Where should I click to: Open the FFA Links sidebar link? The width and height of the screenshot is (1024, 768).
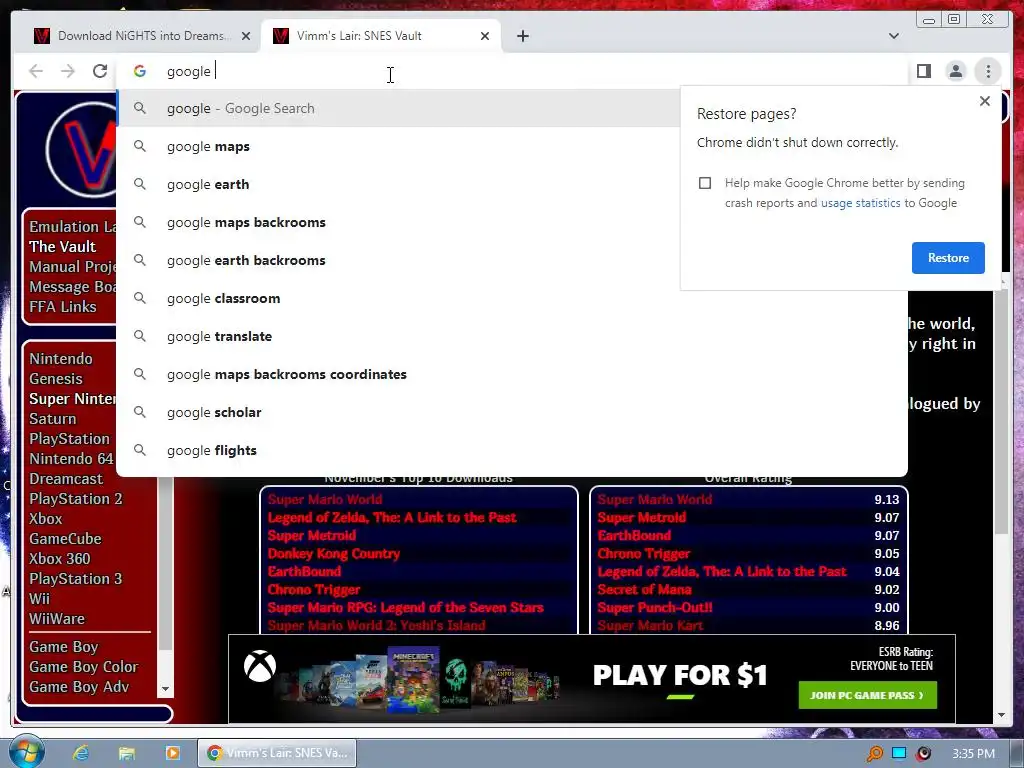pos(63,307)
